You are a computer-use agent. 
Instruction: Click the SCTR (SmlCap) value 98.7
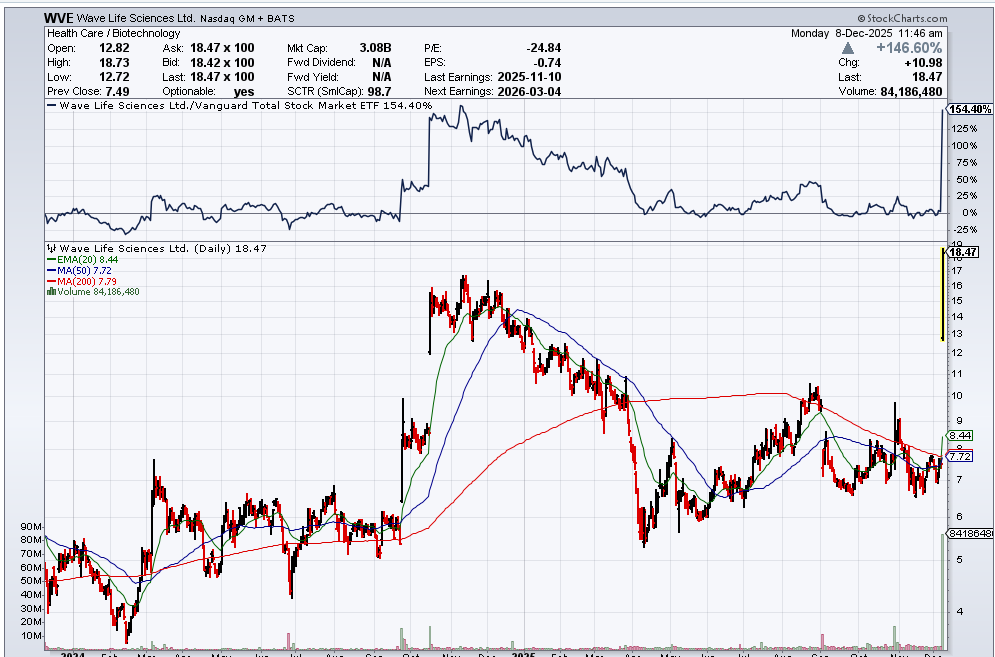click(379, 91)
